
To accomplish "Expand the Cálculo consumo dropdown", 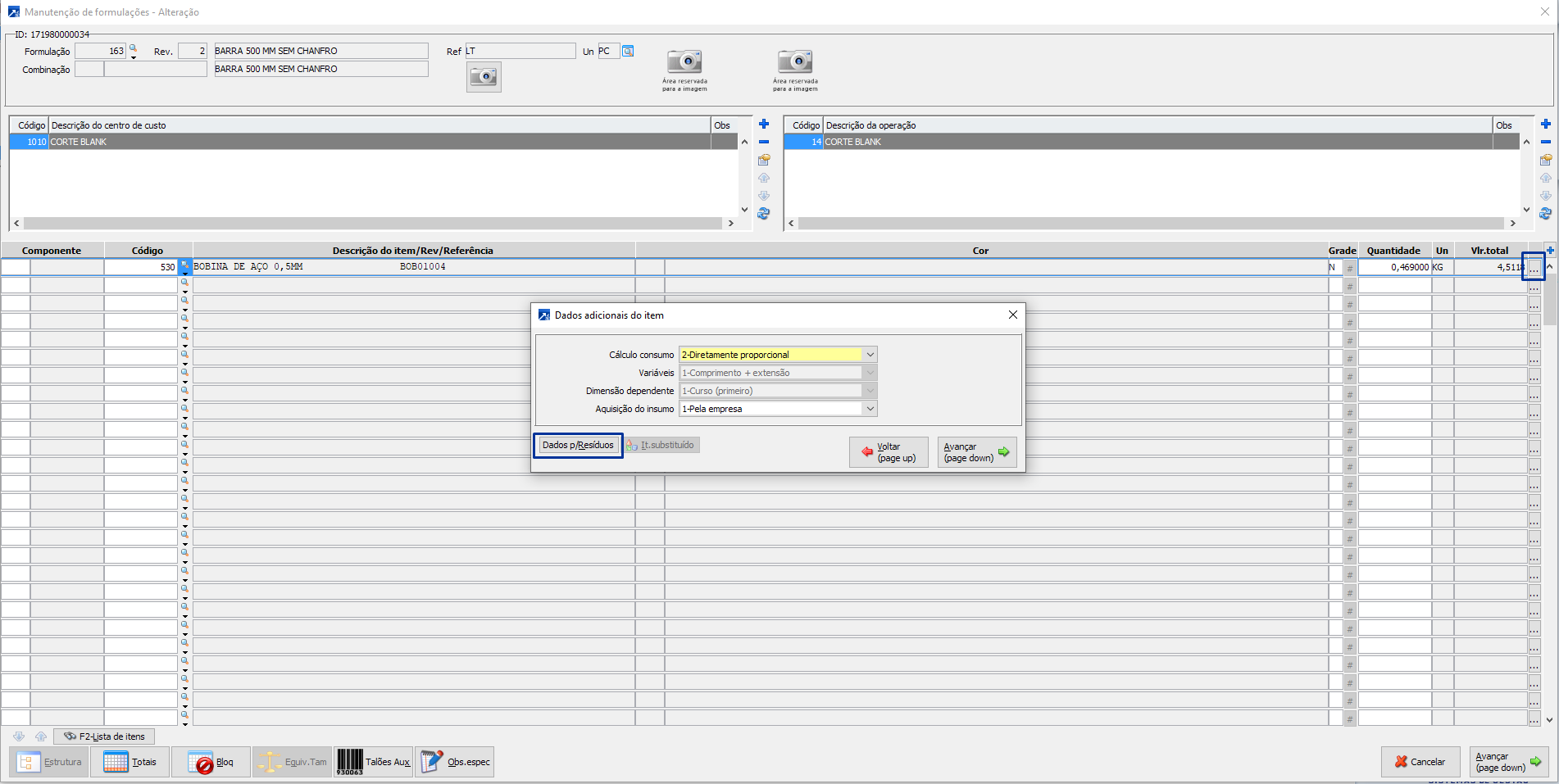I will click(870, 355).
